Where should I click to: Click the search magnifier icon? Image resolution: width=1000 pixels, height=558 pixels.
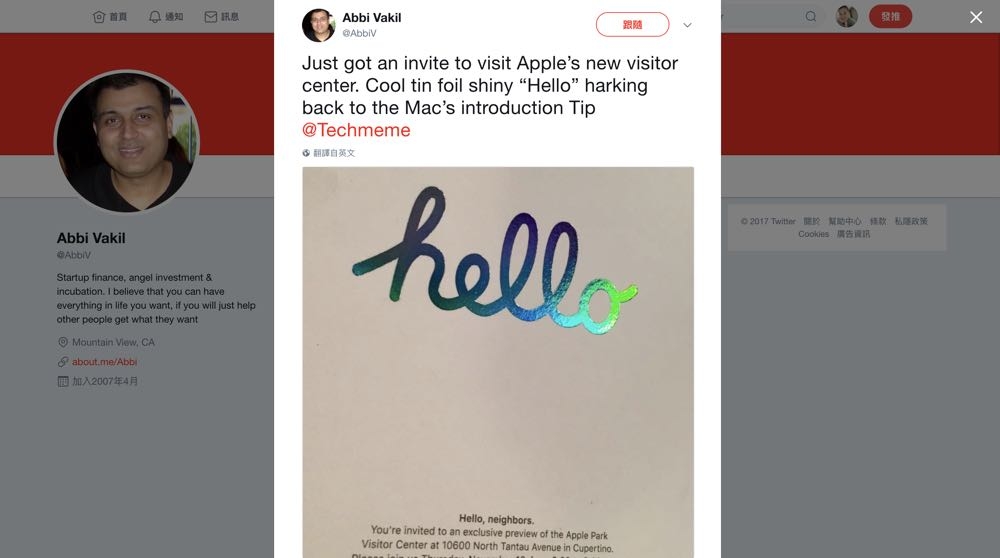click(x=811, y=17)
